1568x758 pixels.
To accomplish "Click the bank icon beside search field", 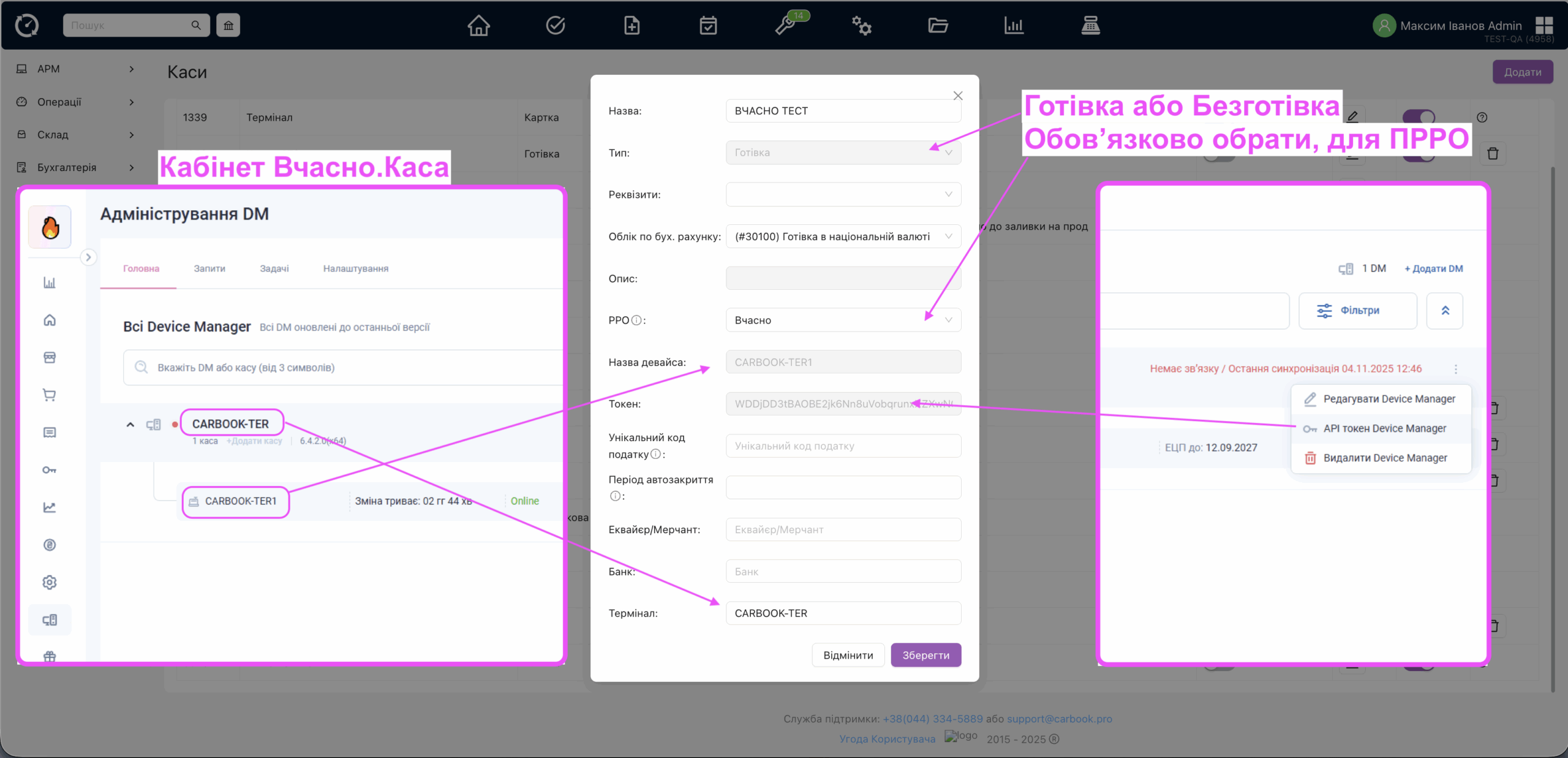I will pos(228,25).
